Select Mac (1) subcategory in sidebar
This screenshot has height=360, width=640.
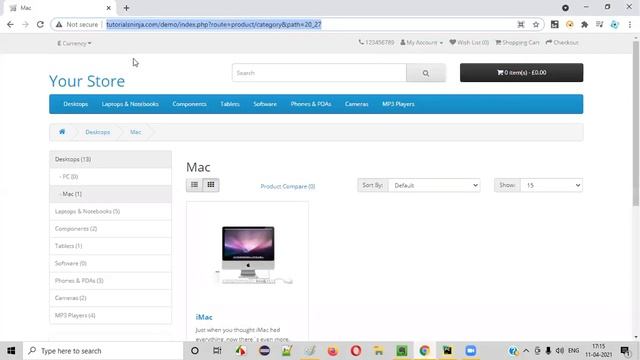click(x=110, y=194)
